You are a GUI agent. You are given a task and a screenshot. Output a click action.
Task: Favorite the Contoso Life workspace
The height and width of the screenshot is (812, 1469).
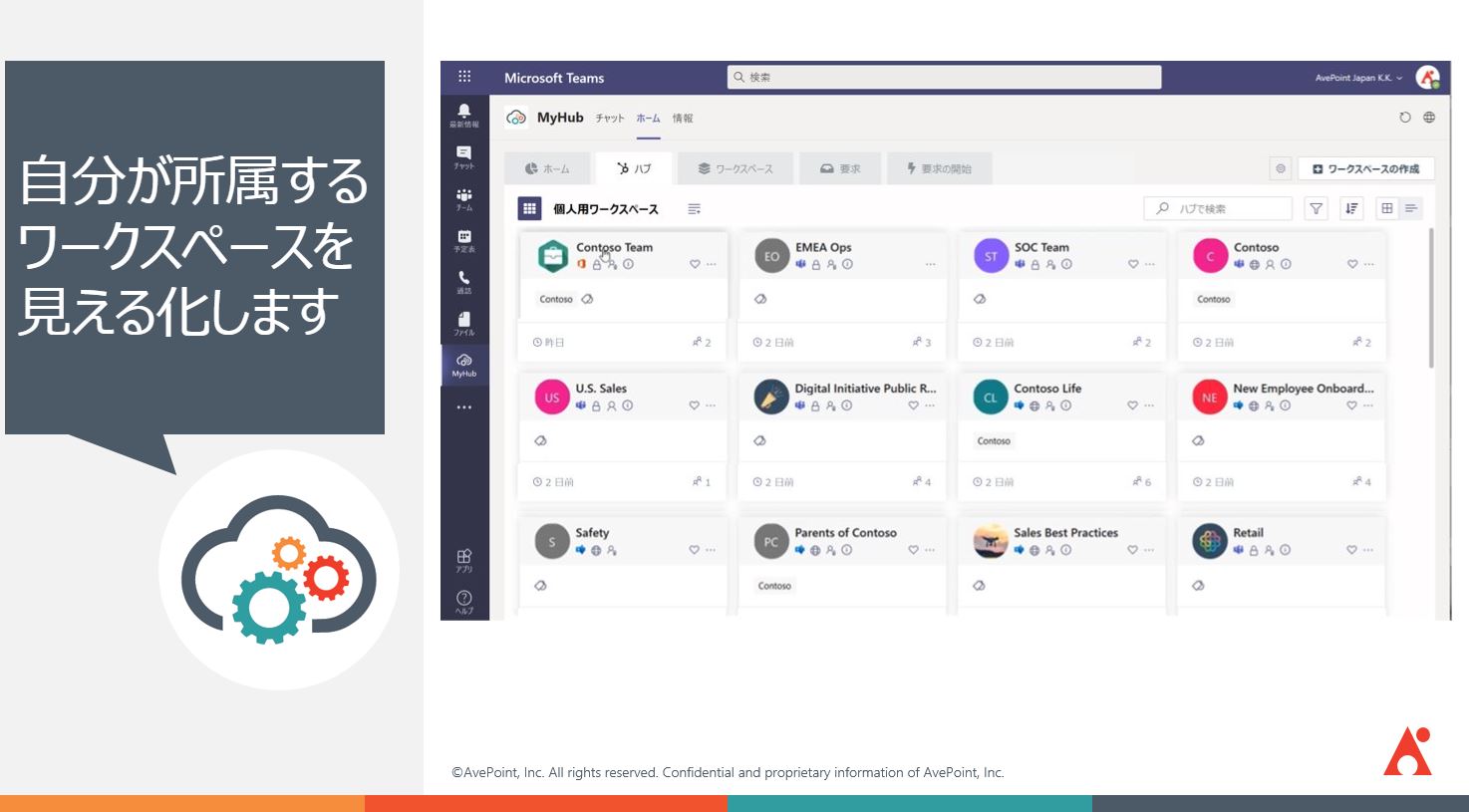[1132, 406]
